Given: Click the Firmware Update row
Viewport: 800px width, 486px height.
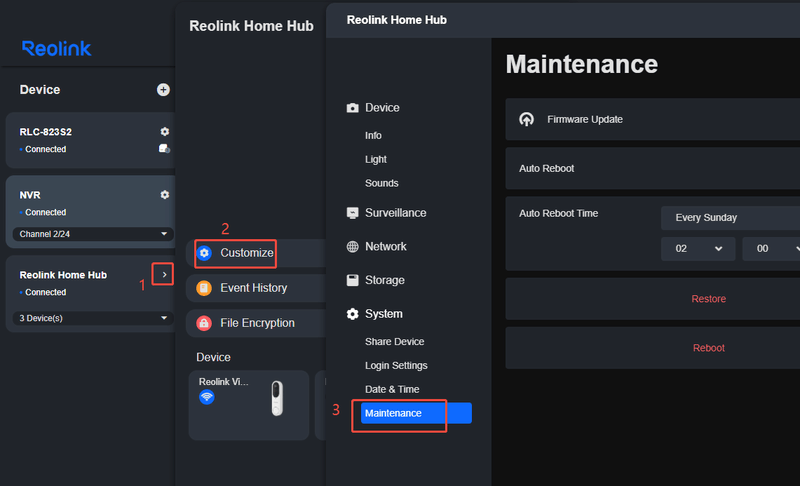Looking at the screenshot, I should 653,119.
